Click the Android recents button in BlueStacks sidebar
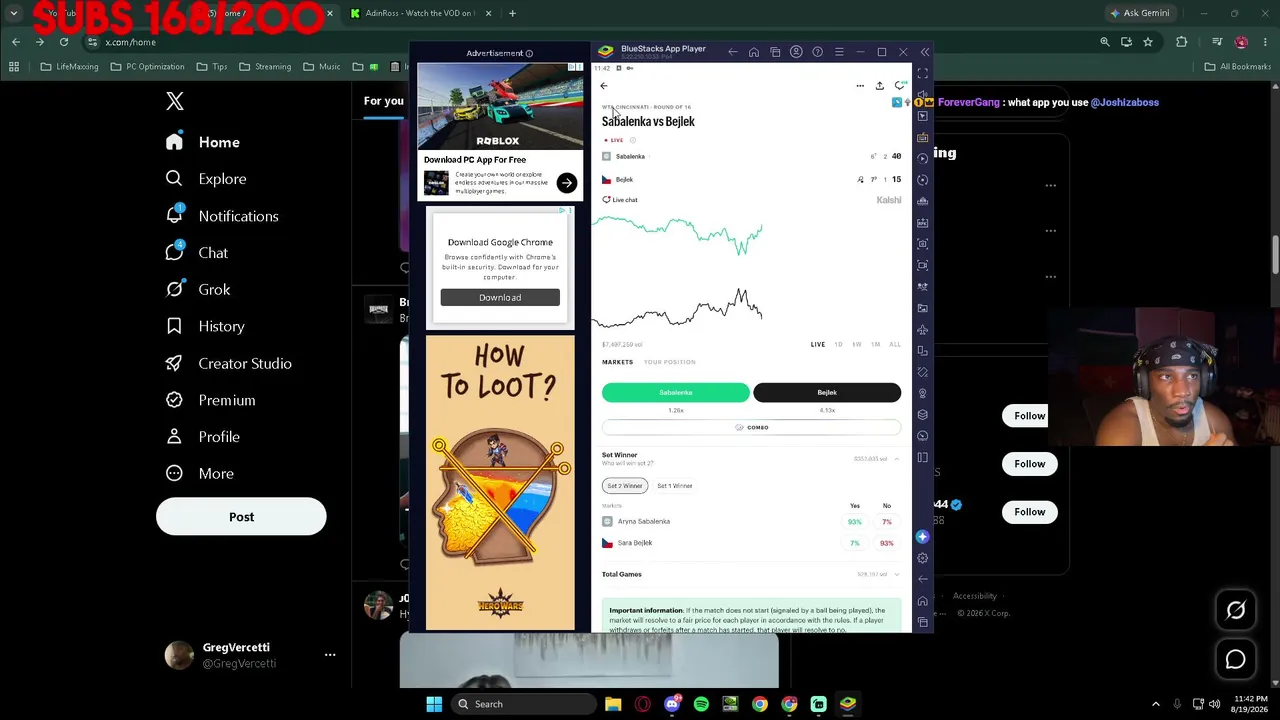 [922, 622]
